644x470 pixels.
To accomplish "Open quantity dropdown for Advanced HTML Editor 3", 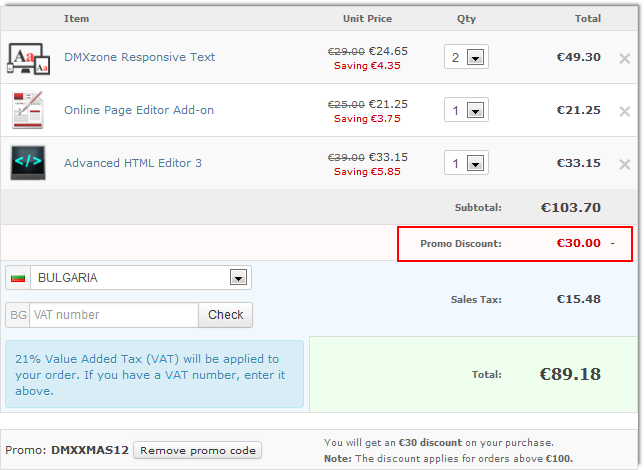I will point(466,163).
